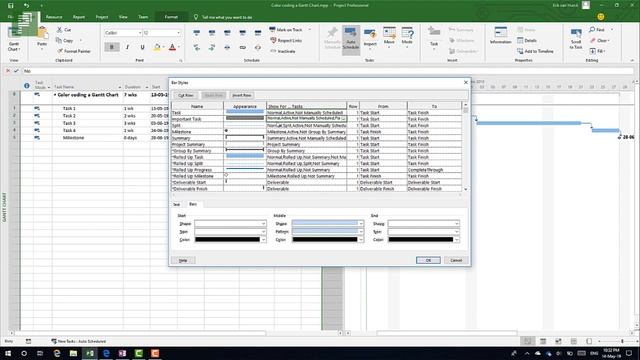
Task: Click Show For cell of Important Task row
Action: pos(306,119)
